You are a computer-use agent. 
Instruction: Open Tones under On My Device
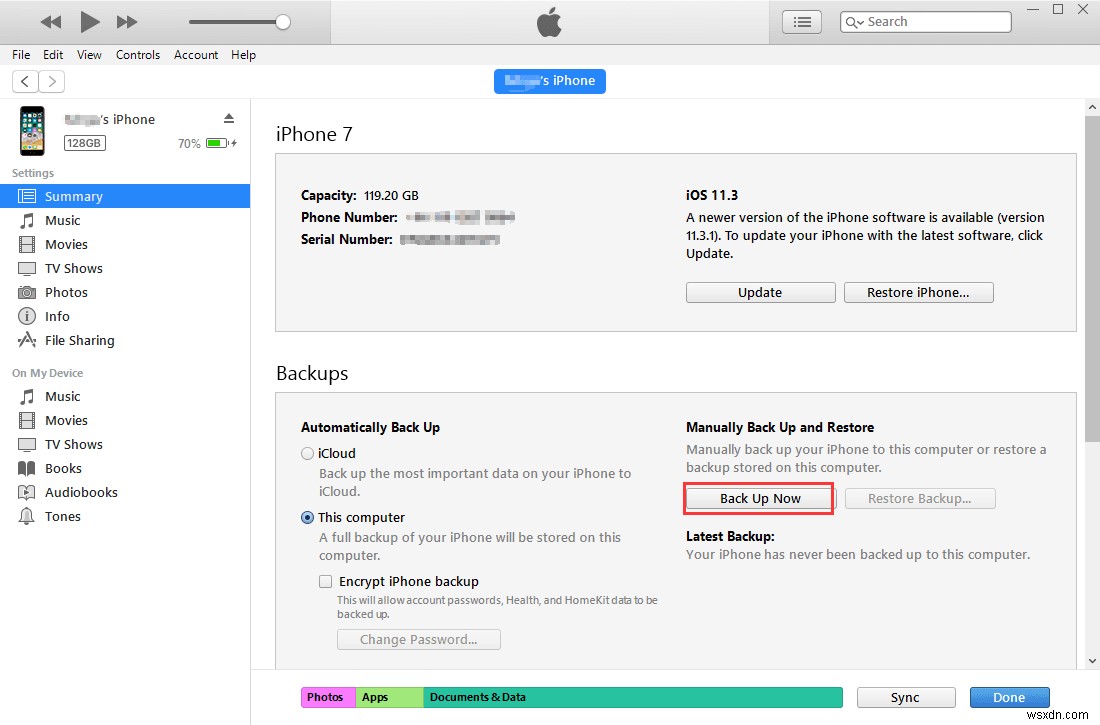61,516
